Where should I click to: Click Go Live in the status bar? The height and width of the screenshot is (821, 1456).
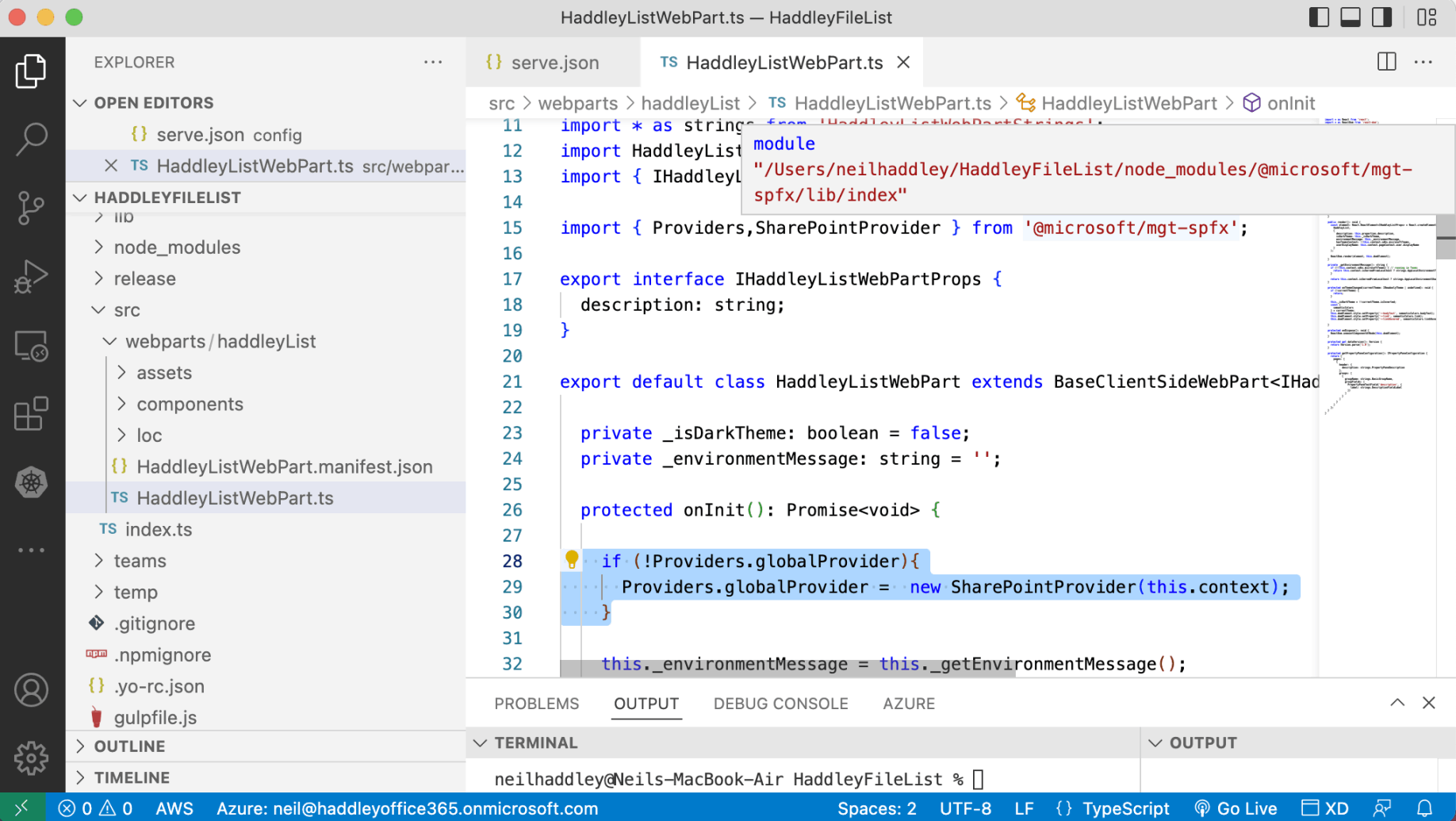1236,808
